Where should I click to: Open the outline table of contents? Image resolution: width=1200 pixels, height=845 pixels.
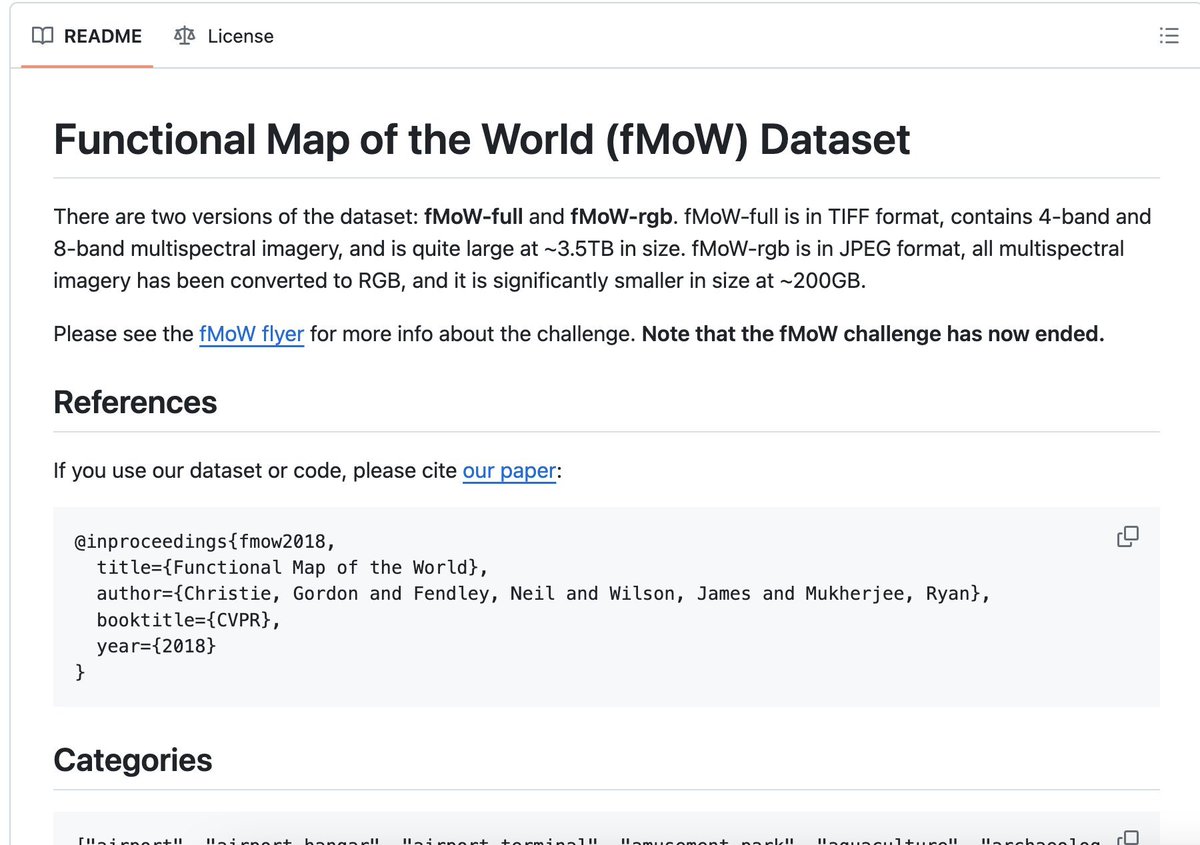click(x=1168, y=36)
